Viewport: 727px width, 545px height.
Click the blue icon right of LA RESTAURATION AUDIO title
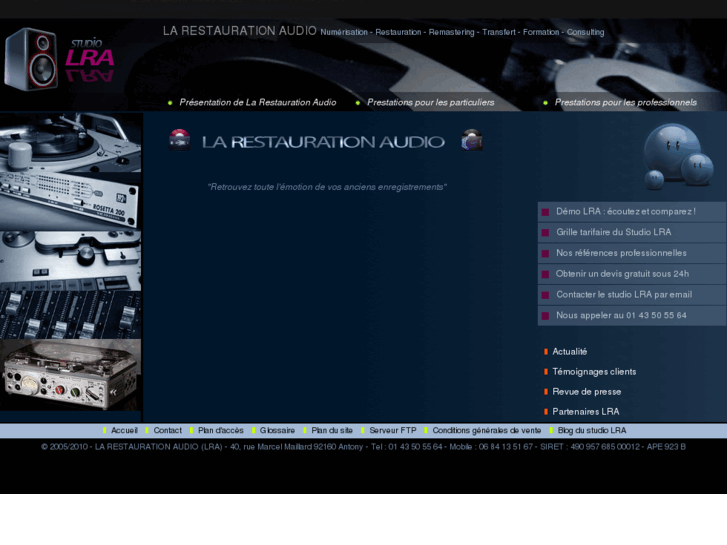tap(472, 140)
